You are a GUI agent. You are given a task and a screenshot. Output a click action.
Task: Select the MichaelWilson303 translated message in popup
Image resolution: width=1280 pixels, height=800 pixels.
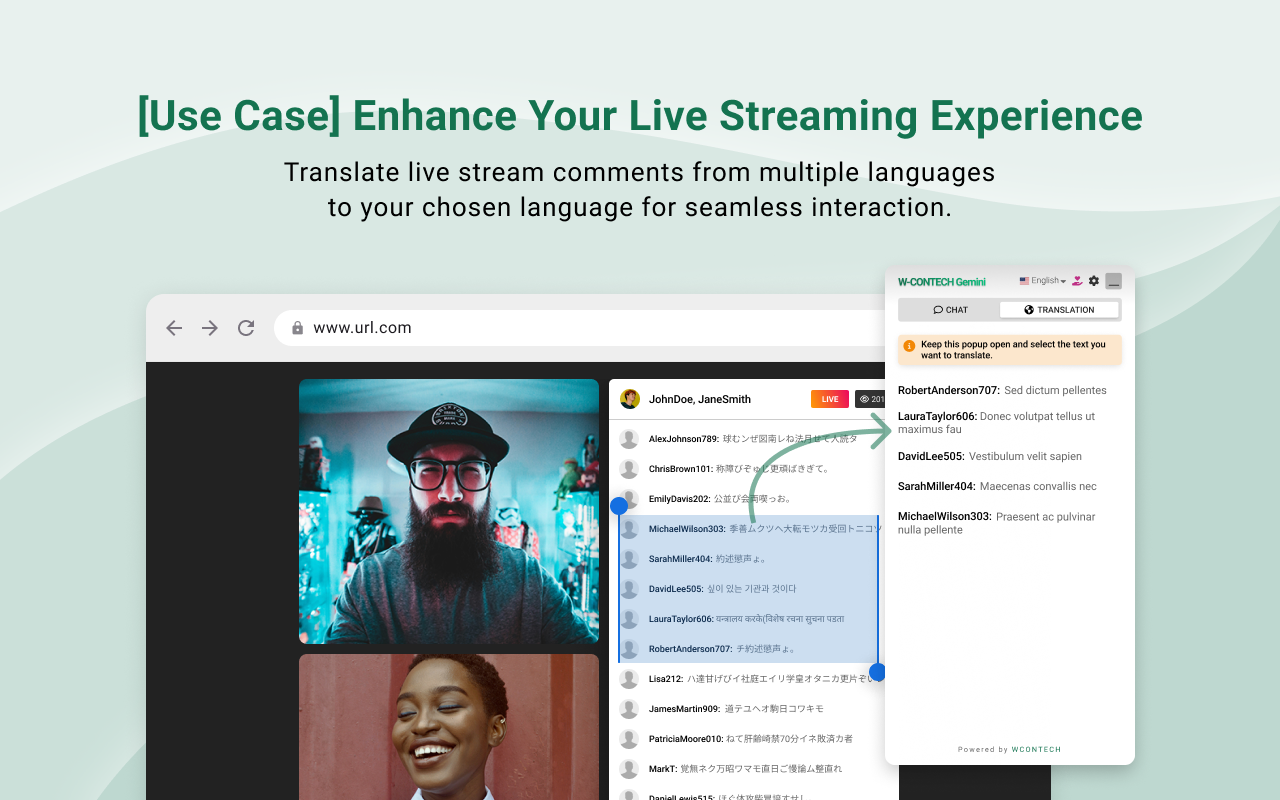997,523
